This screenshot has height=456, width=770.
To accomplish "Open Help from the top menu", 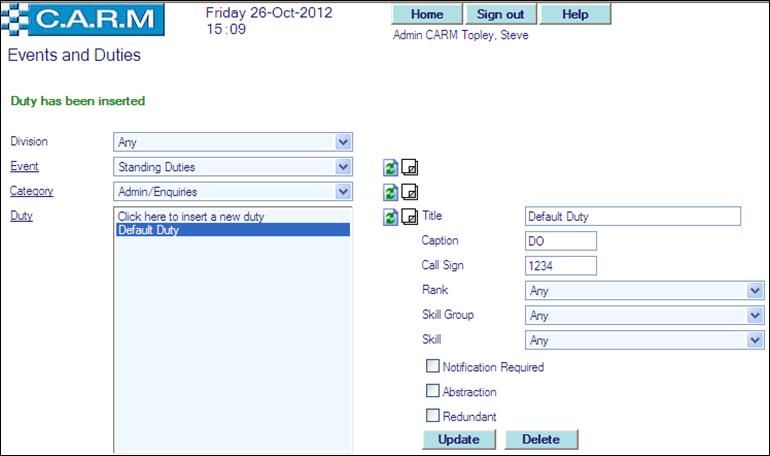I will [x=575, y=15].
